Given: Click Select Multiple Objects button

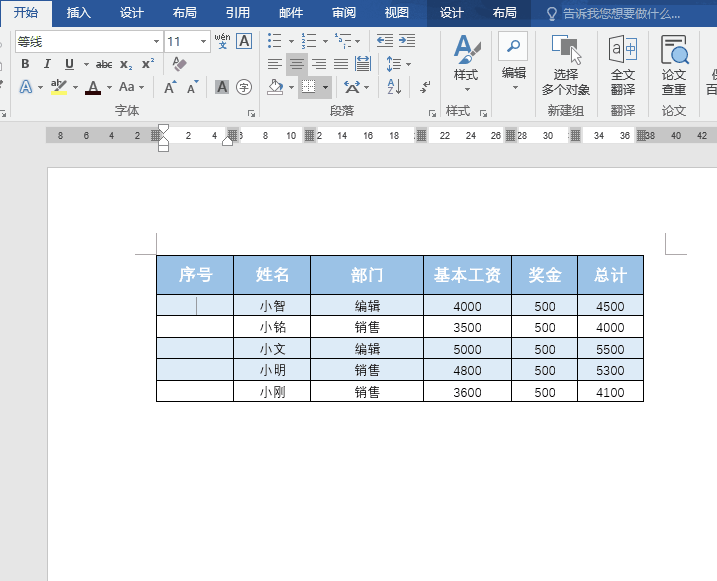Looking at the screenshot, I should pyautogui.click(x=566, y=65).
